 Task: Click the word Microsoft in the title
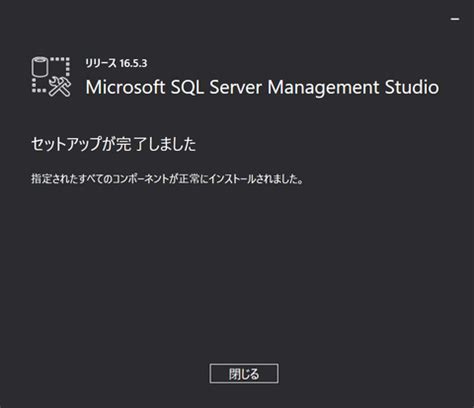(125, 87)
